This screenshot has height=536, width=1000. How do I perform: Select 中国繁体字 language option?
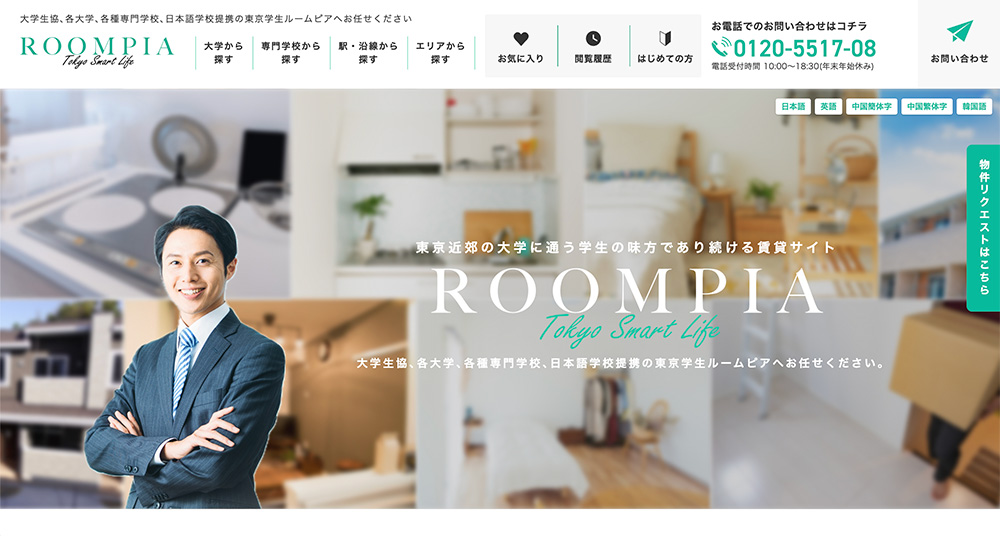(926, 107)
